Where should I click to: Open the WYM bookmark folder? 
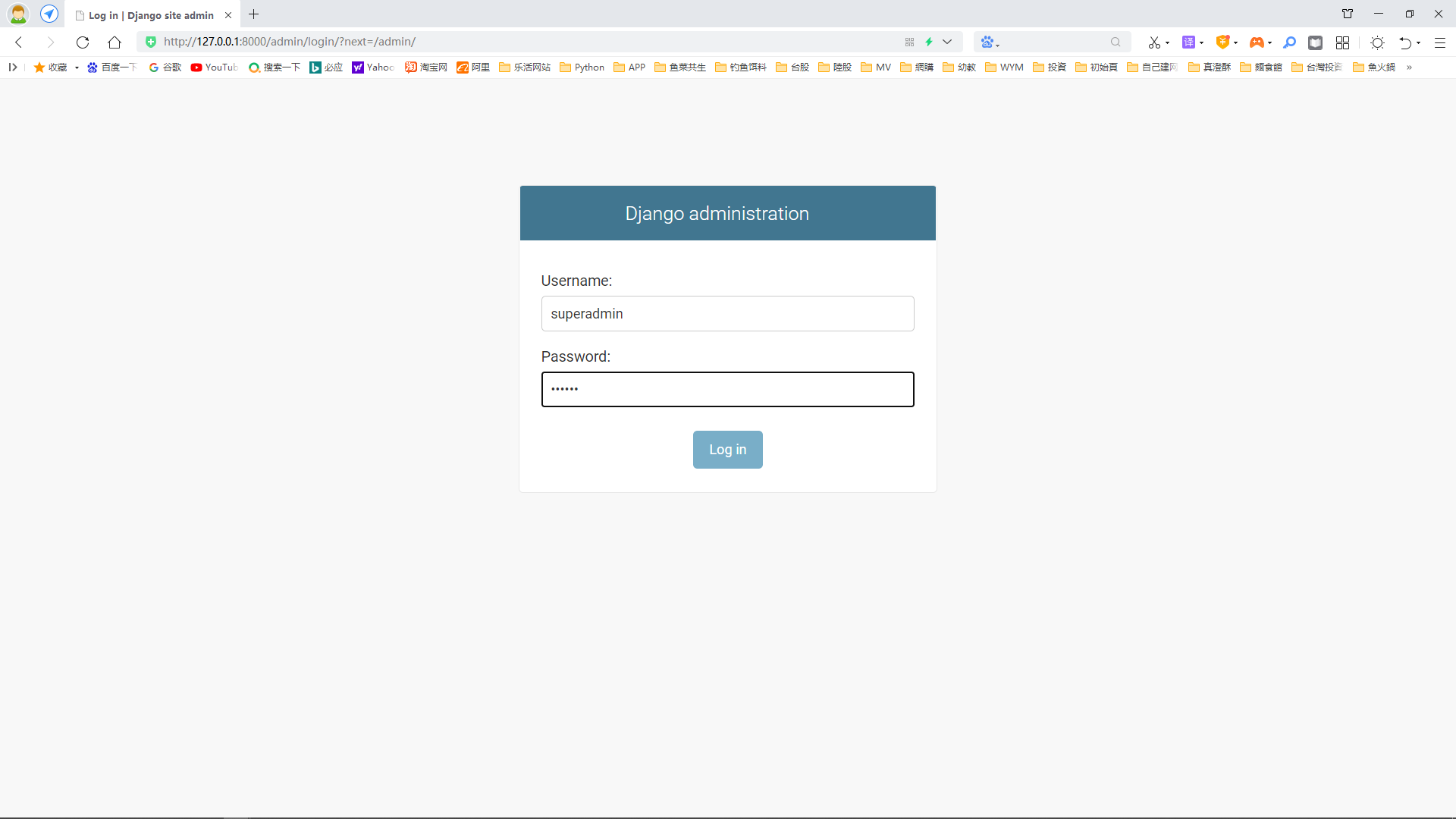tap(1004, 67)
